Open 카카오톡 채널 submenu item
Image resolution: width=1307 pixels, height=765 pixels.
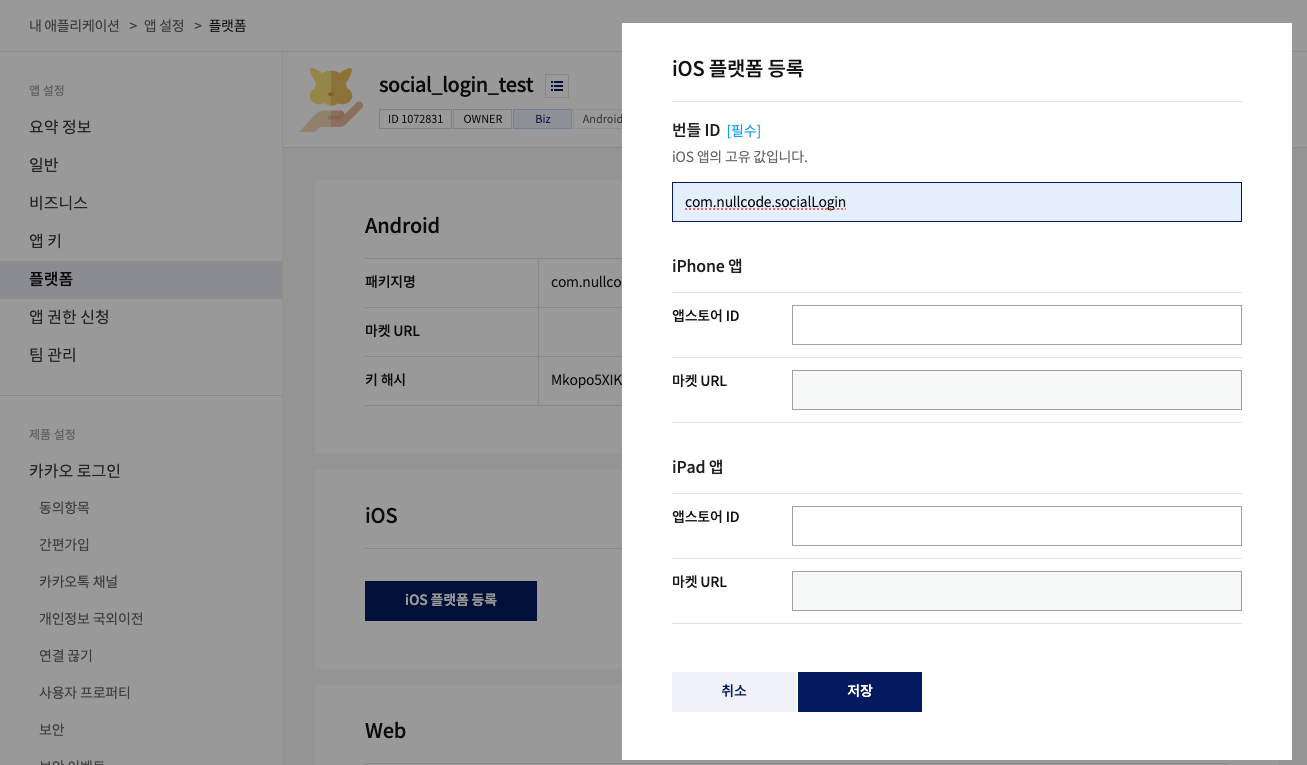coord(78,582)
